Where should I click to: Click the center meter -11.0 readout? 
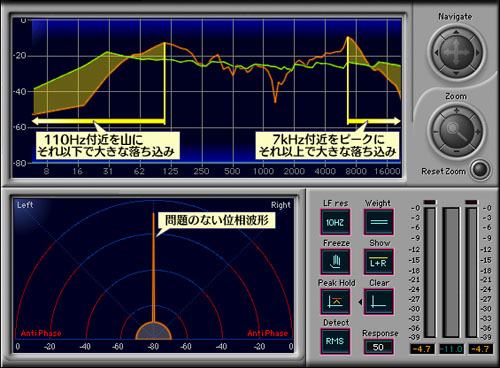tap(452, 349)
